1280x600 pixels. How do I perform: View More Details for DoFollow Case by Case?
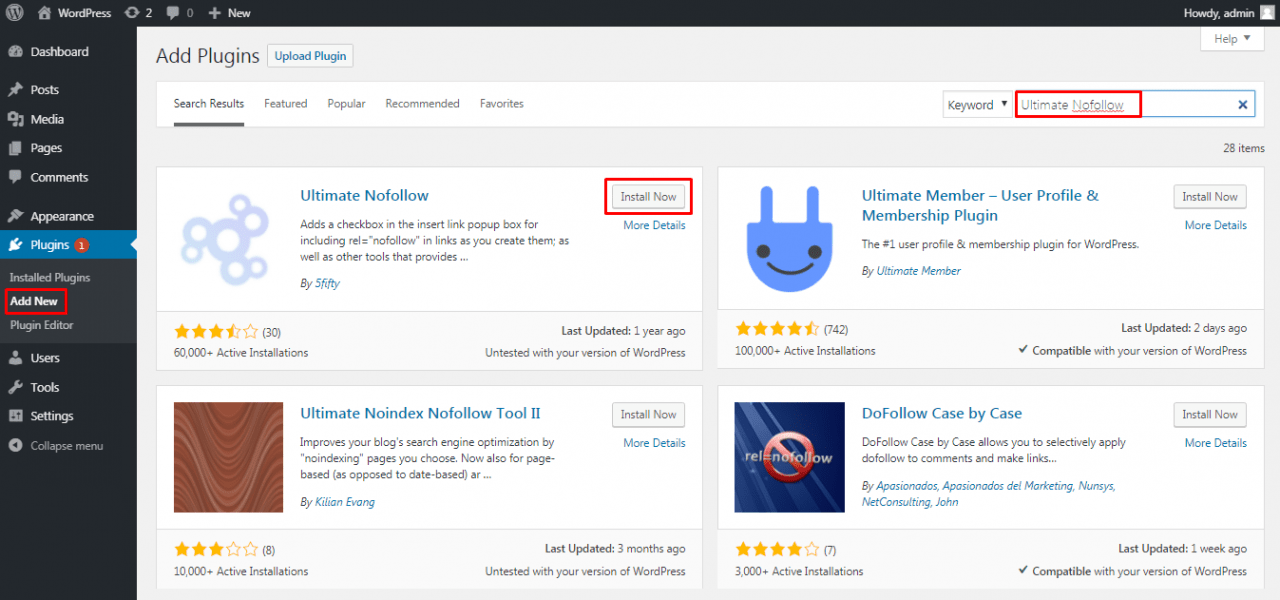[1216, 443]
